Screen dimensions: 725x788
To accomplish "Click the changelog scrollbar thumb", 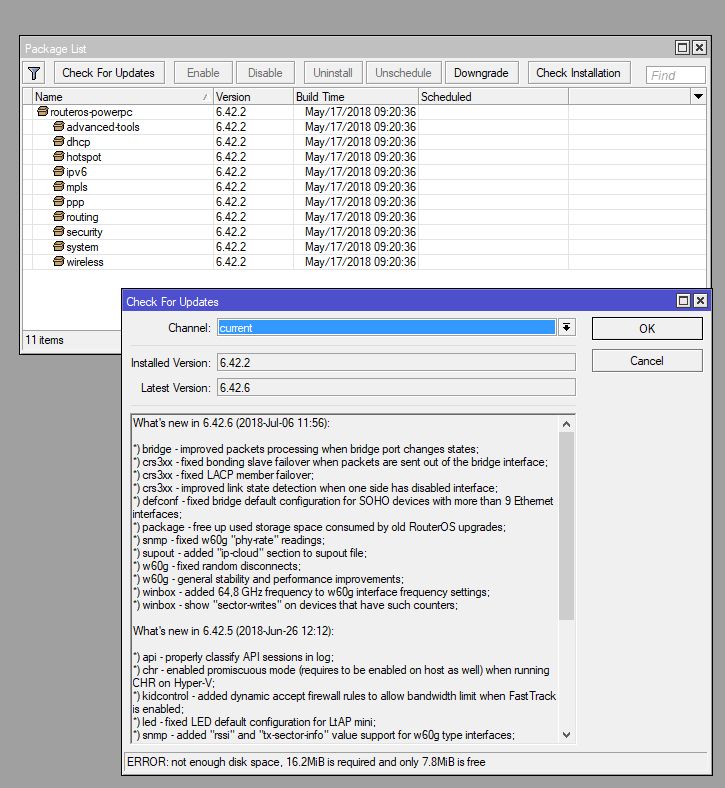I will point(566,526).
